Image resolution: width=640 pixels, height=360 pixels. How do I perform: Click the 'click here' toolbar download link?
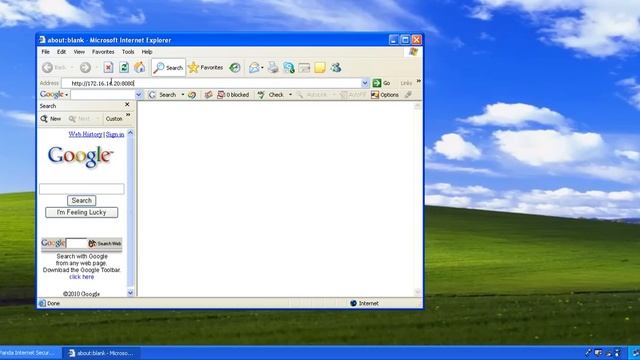pyautogui.click(x=82, y=277)
